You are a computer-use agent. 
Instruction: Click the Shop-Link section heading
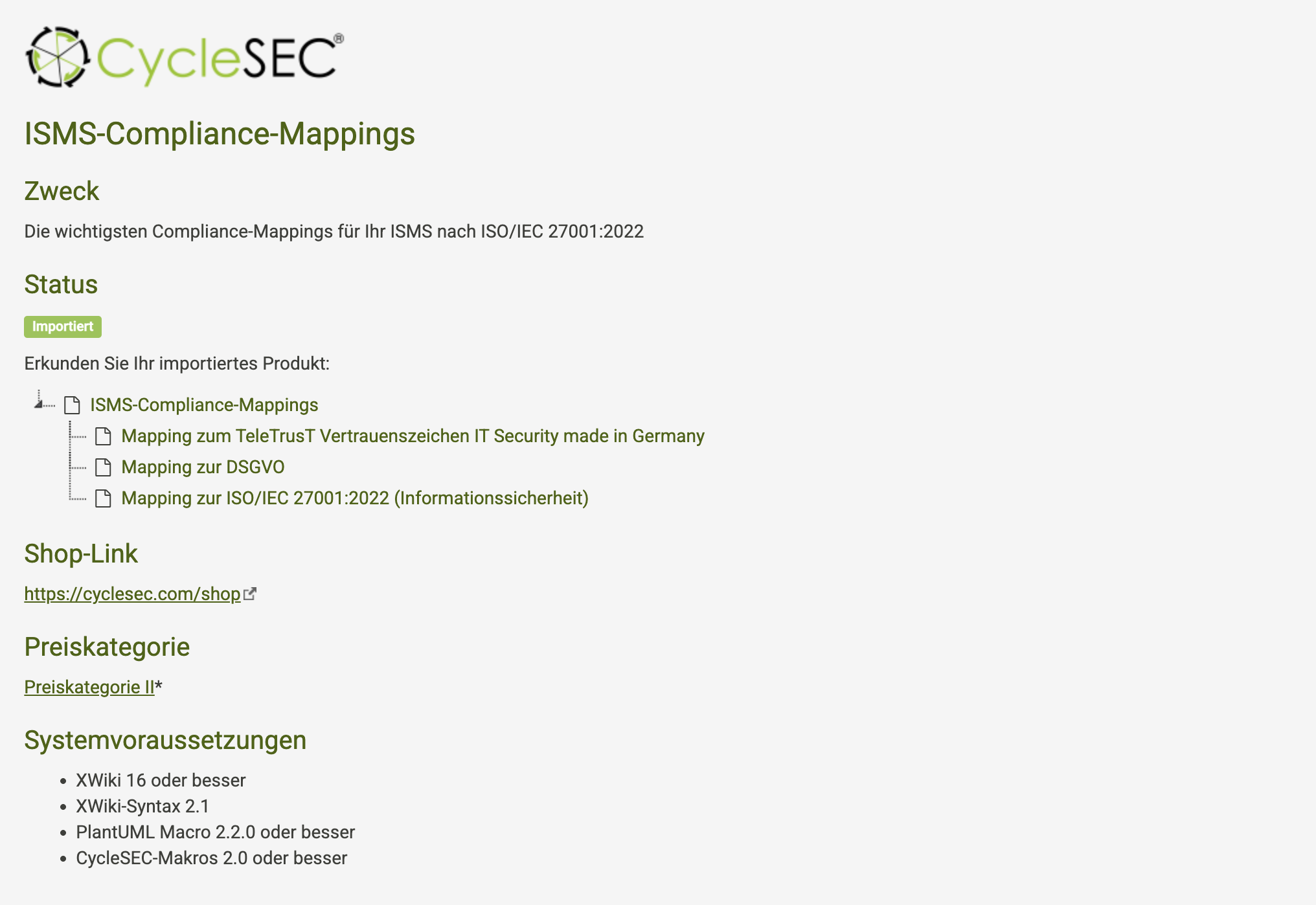coord(81,554)
